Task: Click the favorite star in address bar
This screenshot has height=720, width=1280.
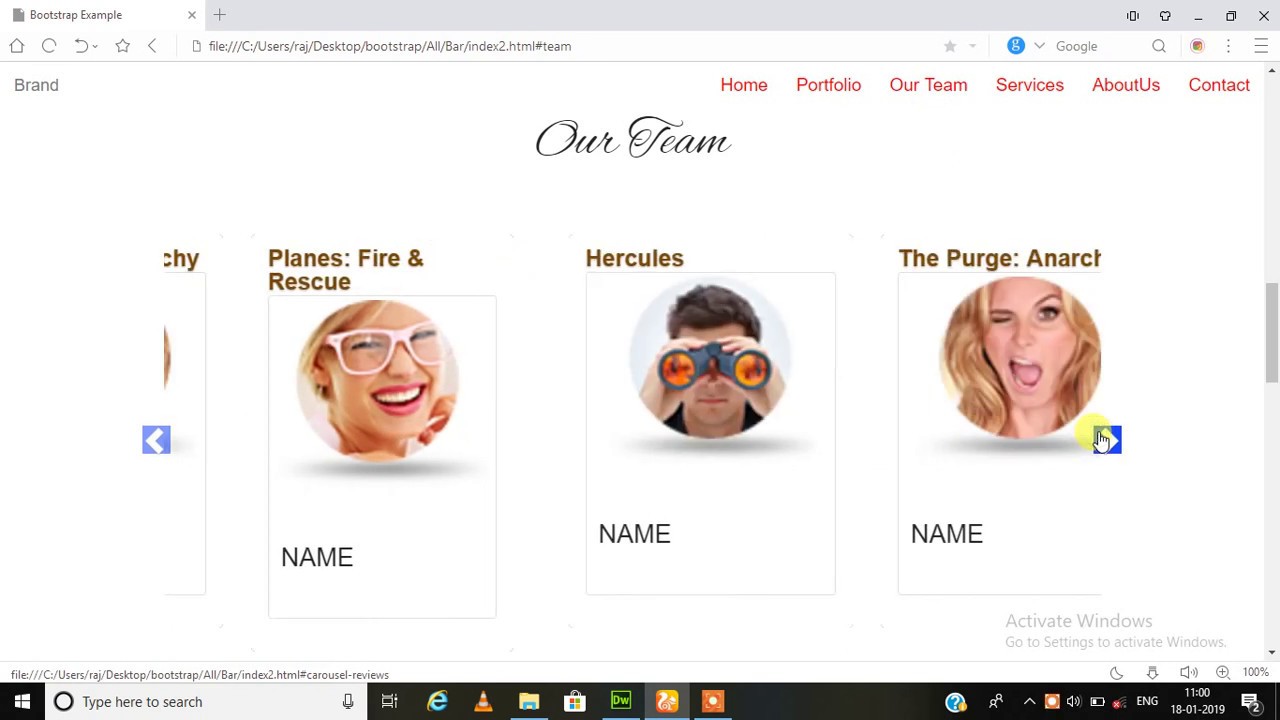Action: [950, 46]
